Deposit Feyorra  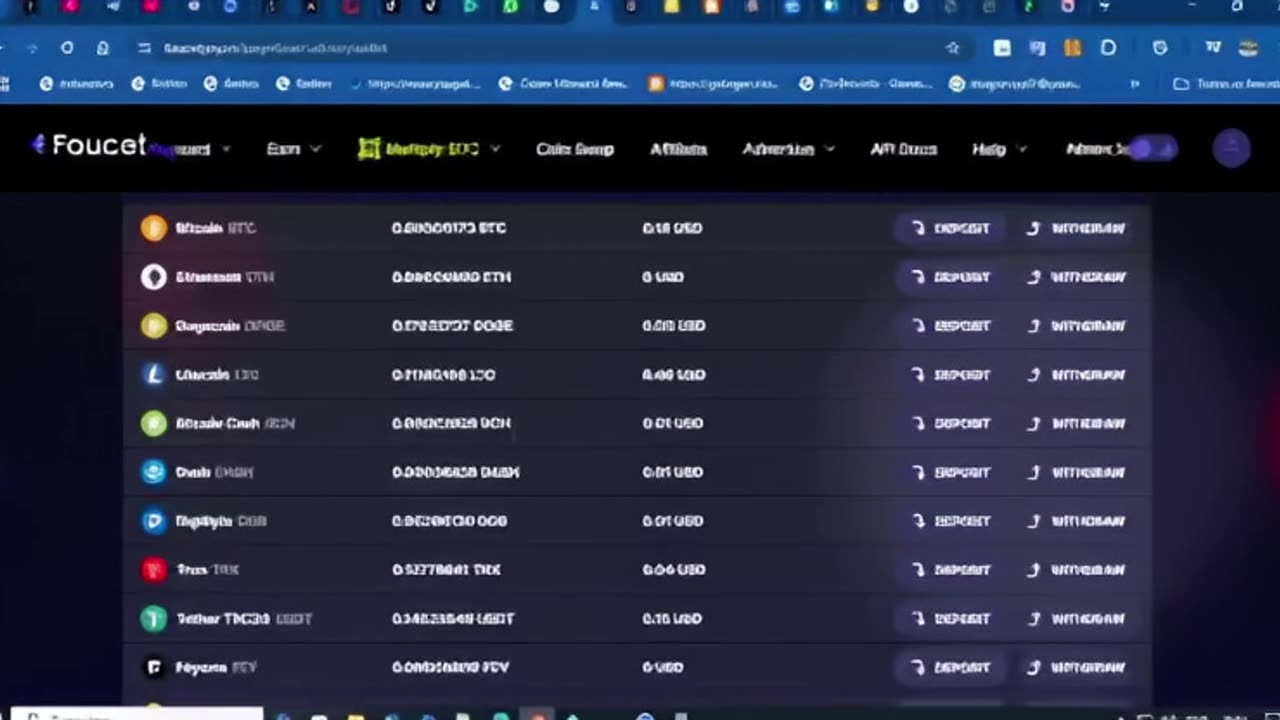[x=951, y=667]
